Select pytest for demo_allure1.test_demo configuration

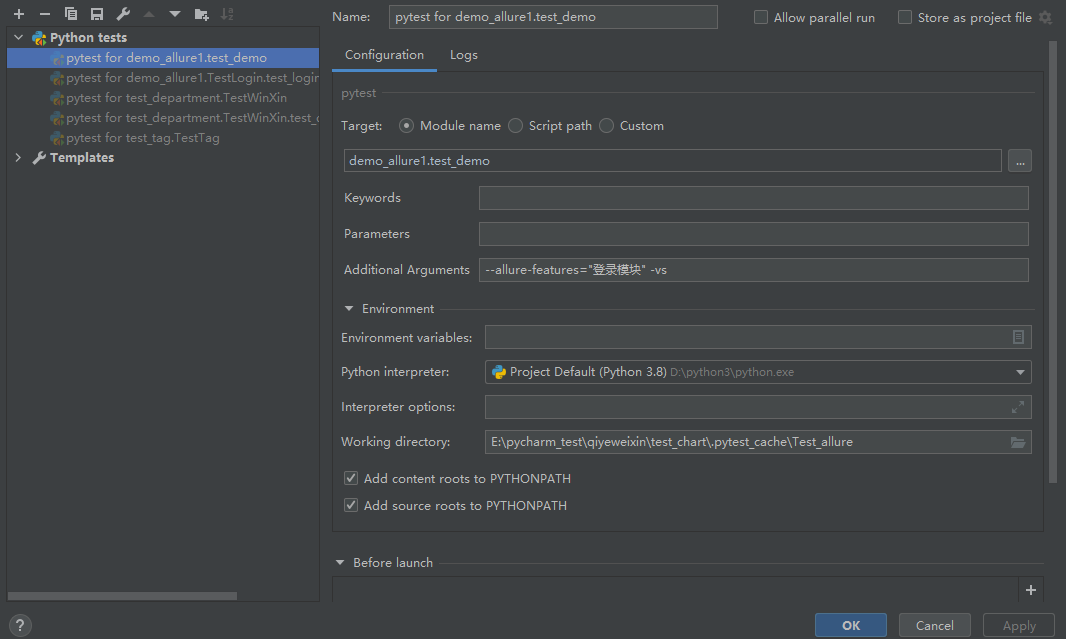[163, 58]
